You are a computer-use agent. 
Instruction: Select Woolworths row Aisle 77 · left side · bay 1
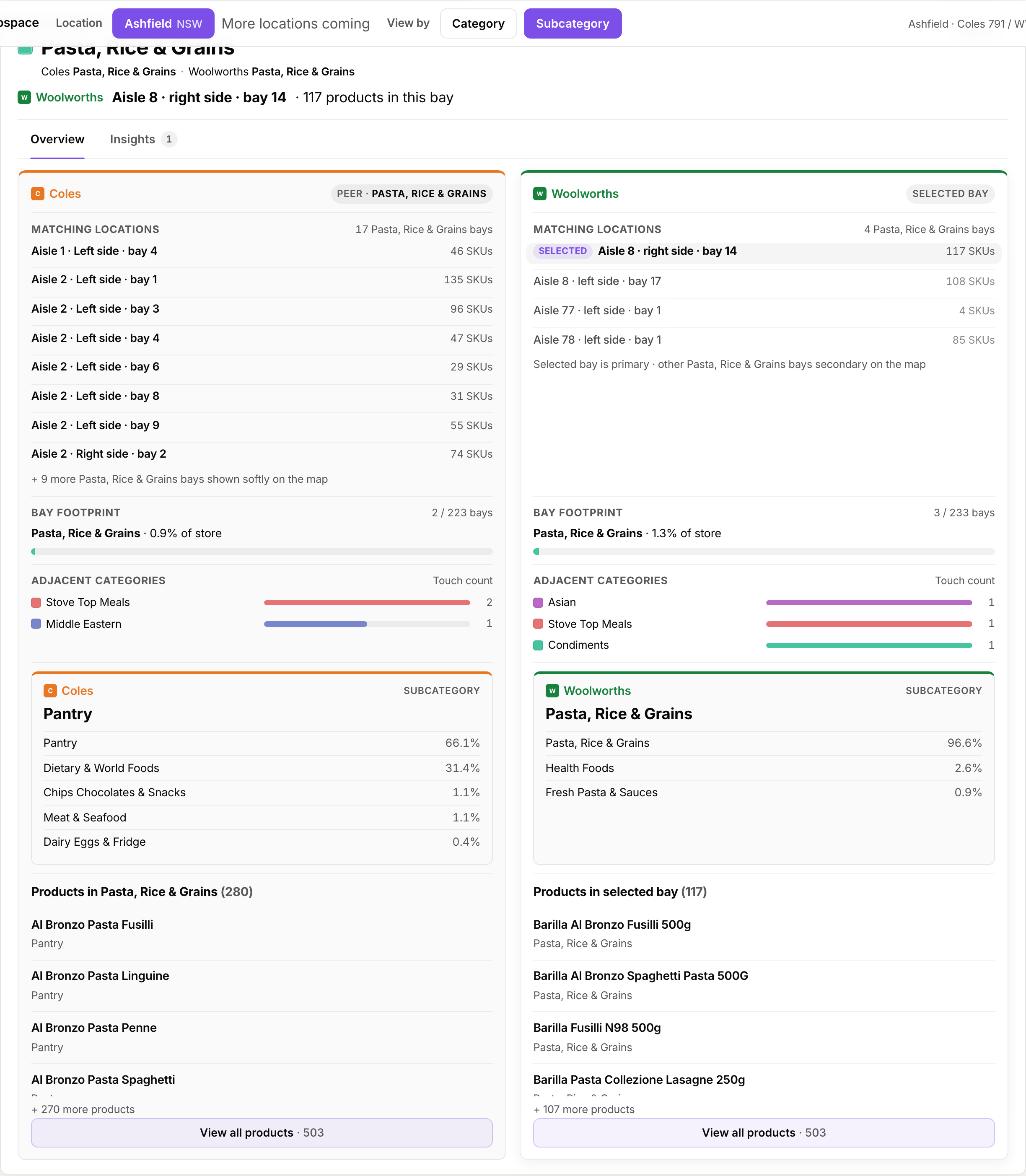click(764, 310)
